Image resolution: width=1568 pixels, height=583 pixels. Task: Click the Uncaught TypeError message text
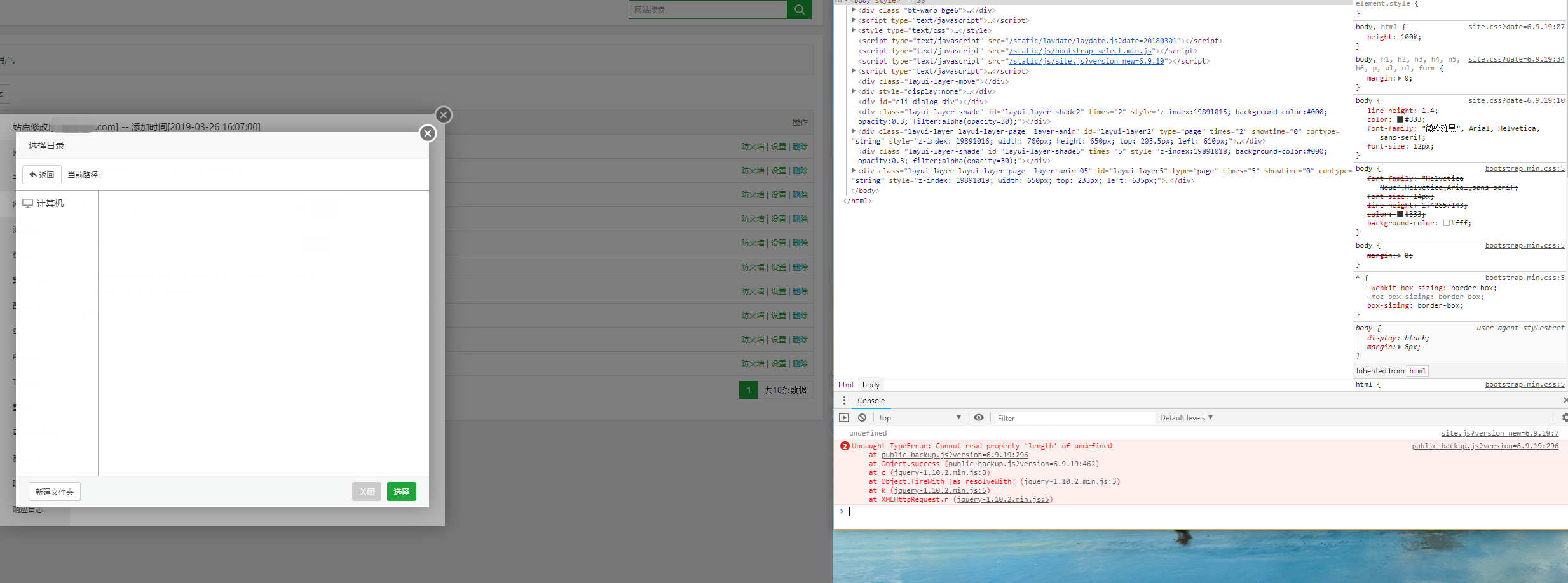pyautogui.click(x=981, y=446)
